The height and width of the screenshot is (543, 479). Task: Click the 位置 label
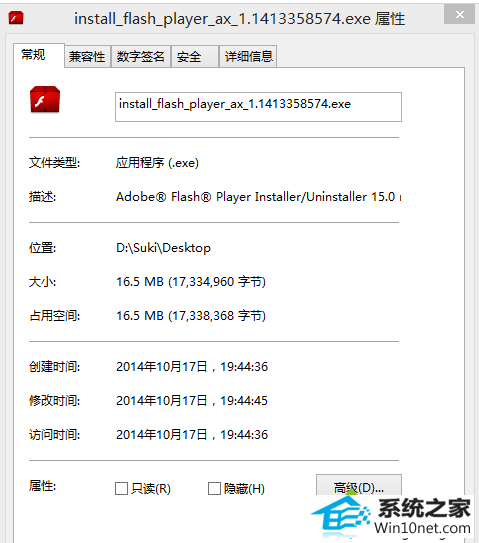(x=43, y=248)
